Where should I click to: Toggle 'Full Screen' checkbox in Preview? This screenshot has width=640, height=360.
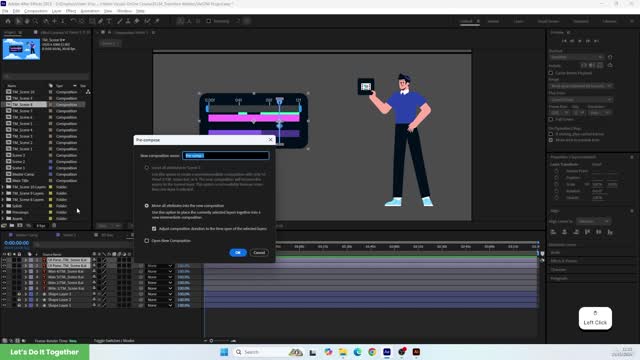coord(551,119)
